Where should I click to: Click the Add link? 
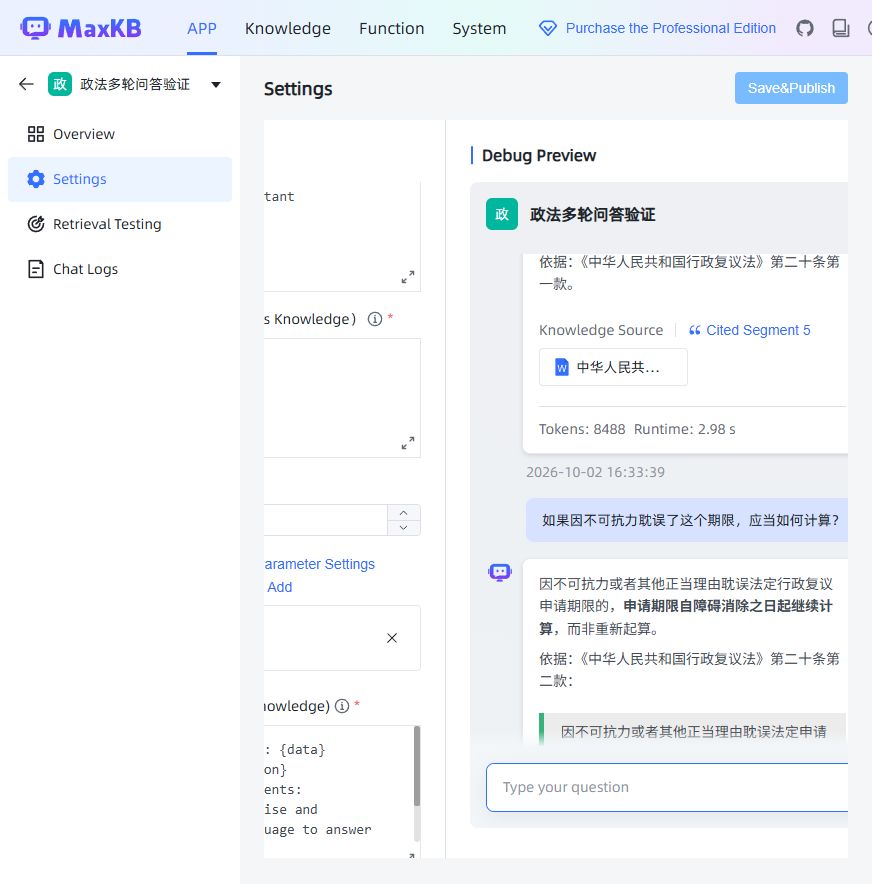280,587
